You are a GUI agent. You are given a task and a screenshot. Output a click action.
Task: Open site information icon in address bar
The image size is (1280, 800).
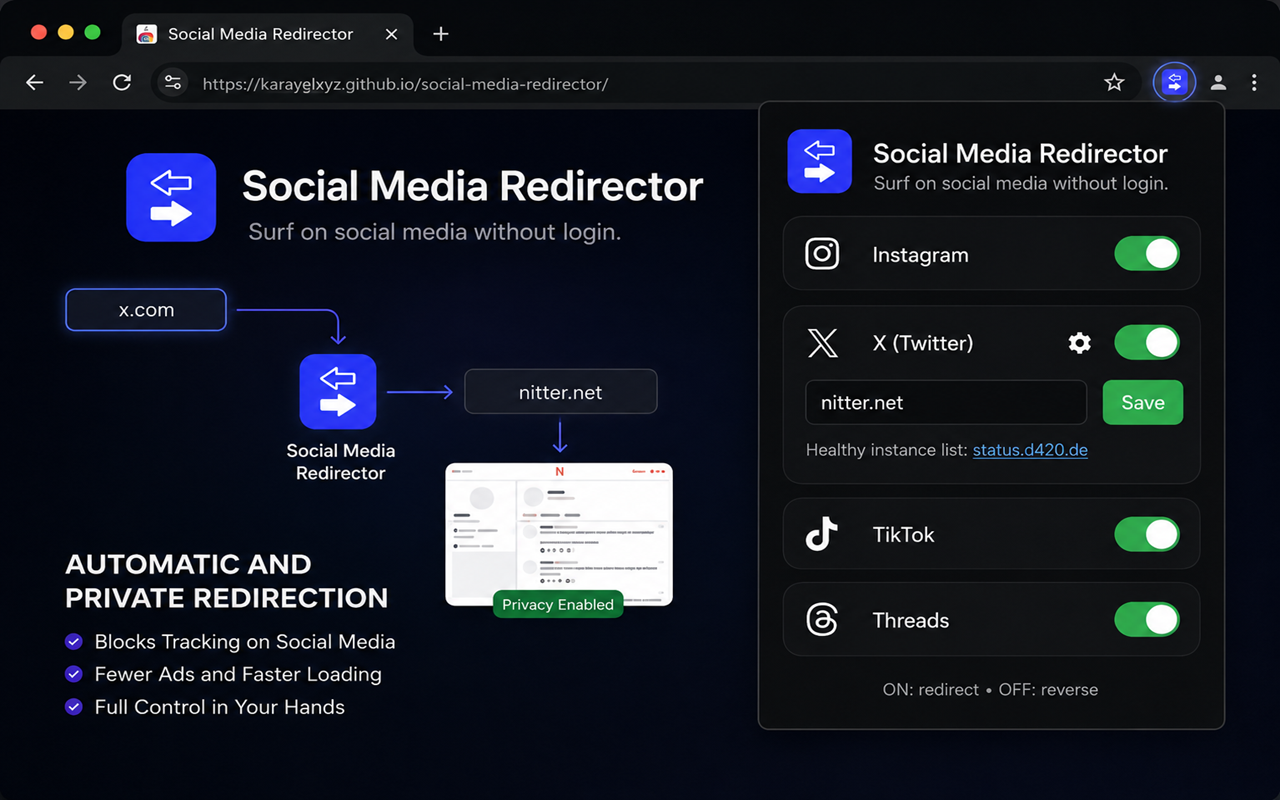[173, 83]
